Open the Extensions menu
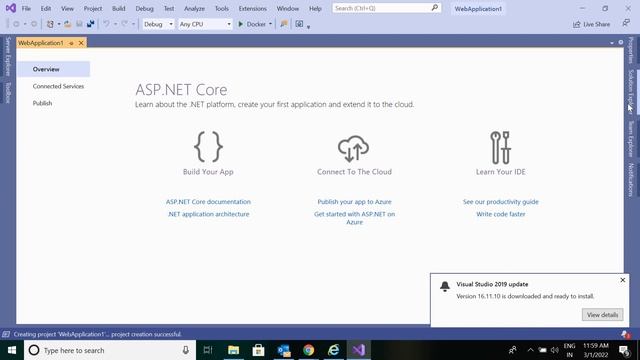 pyautogui.click(x=253, y=8)
